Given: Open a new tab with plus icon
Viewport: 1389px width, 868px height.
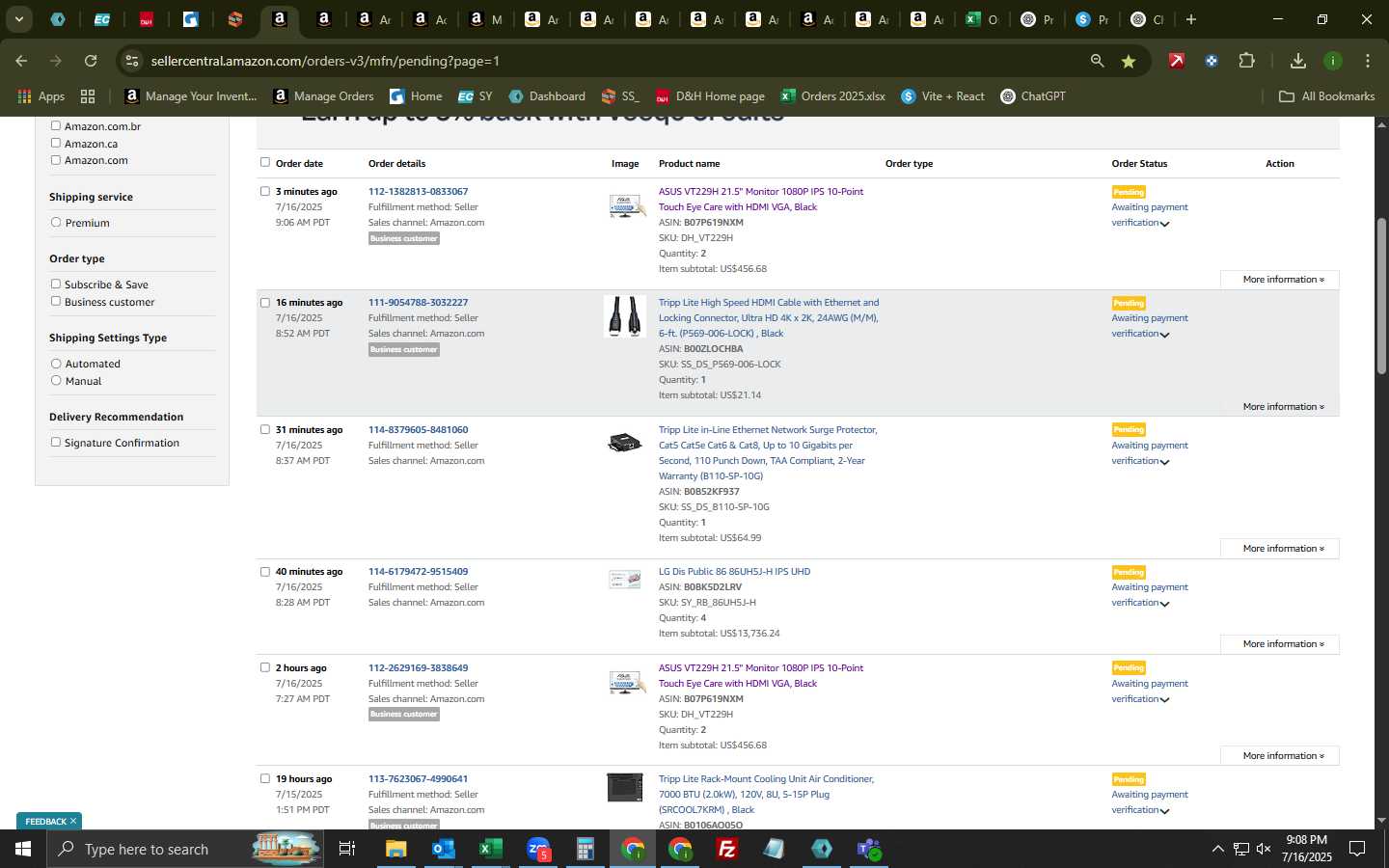Looking at the screenshot, I should pyautogui.click(x=1191, y=19).
